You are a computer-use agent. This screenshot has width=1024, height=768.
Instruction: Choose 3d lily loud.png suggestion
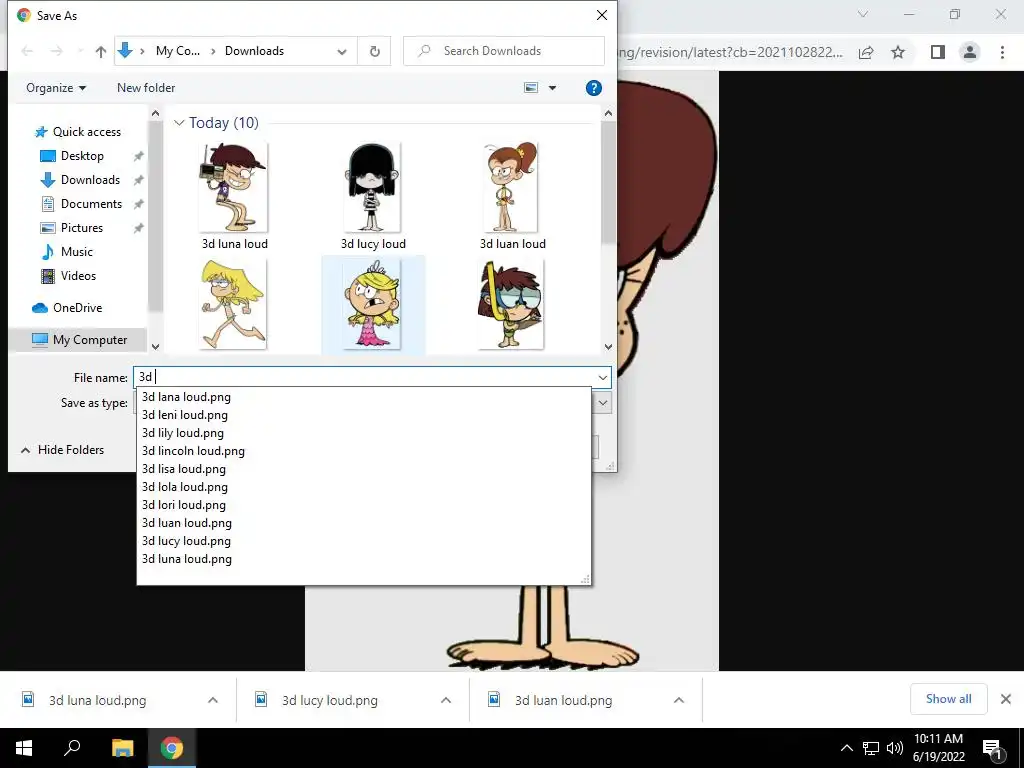183,433
